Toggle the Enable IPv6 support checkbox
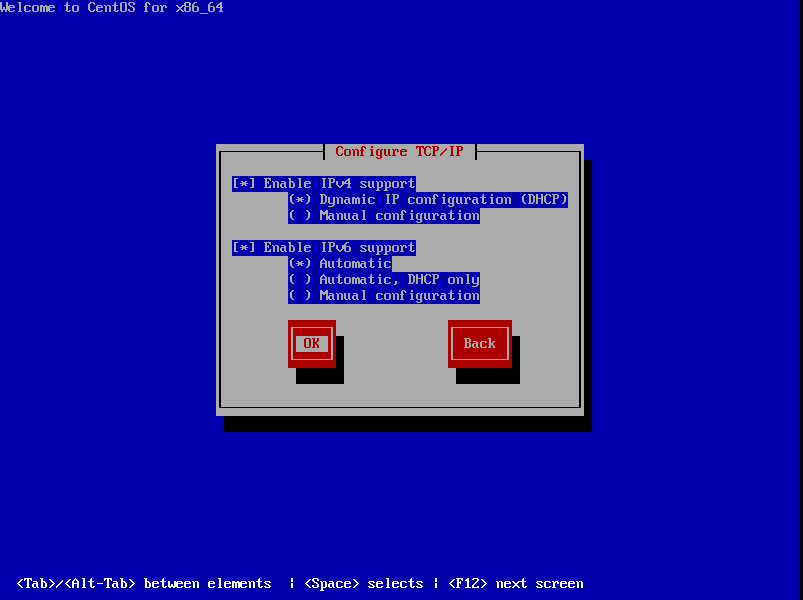 point(323,248)
